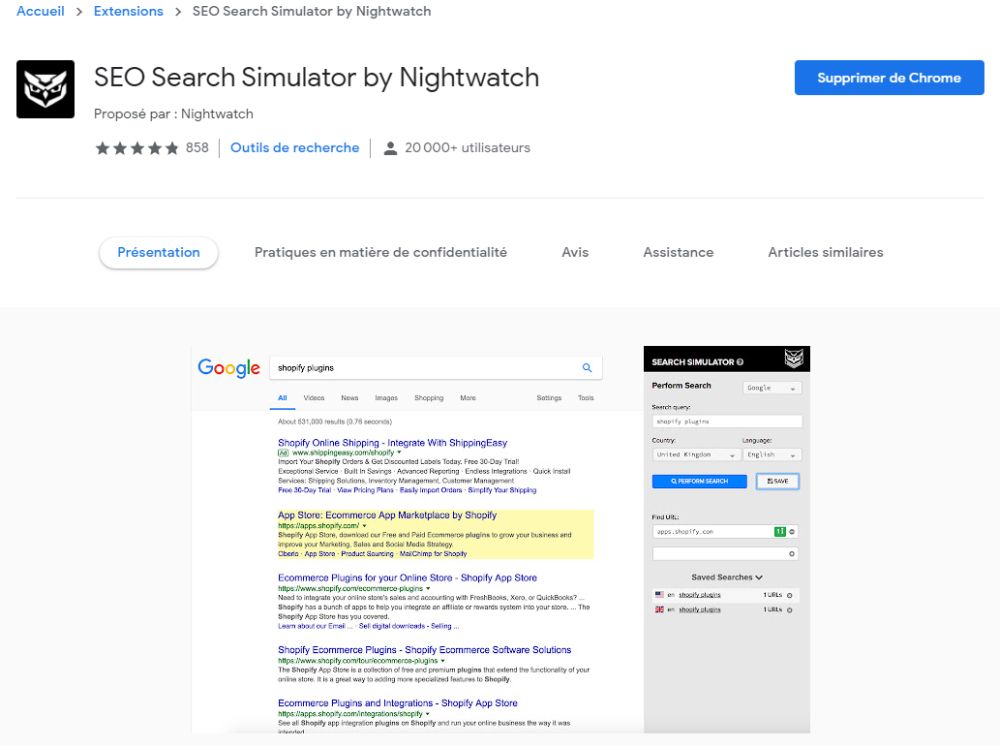1000x746 pixels.
Task: Select the Présentation tab
Action: (x=159, y=252)
